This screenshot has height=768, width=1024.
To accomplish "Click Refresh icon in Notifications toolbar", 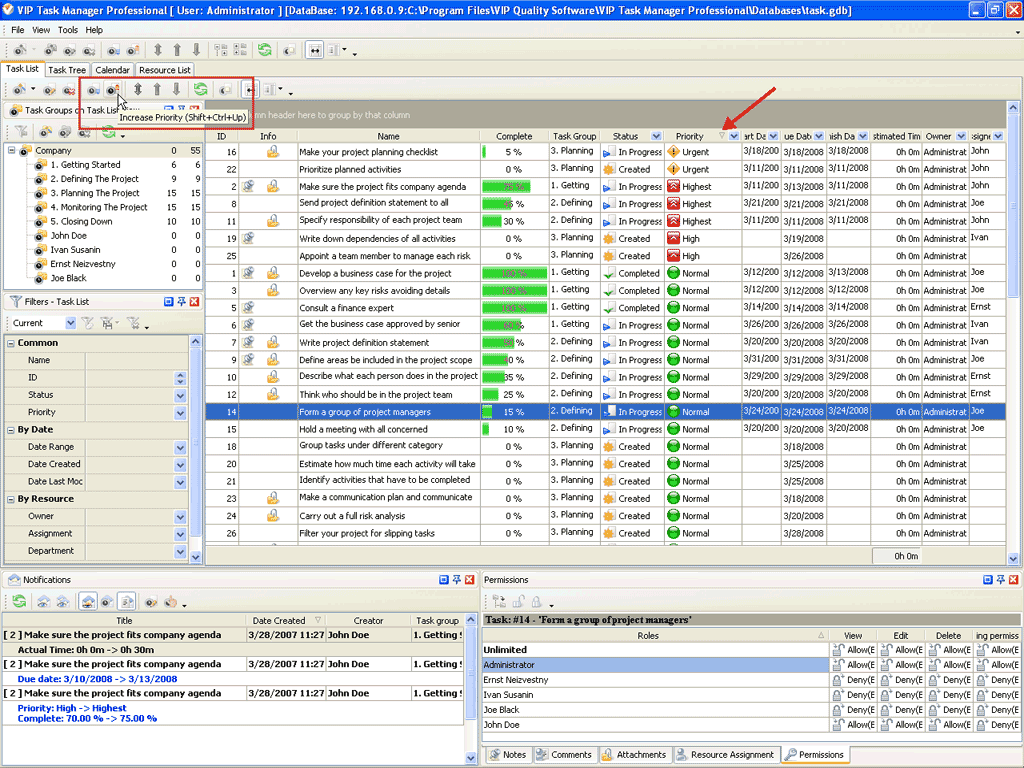I will [x=20, y=601].
